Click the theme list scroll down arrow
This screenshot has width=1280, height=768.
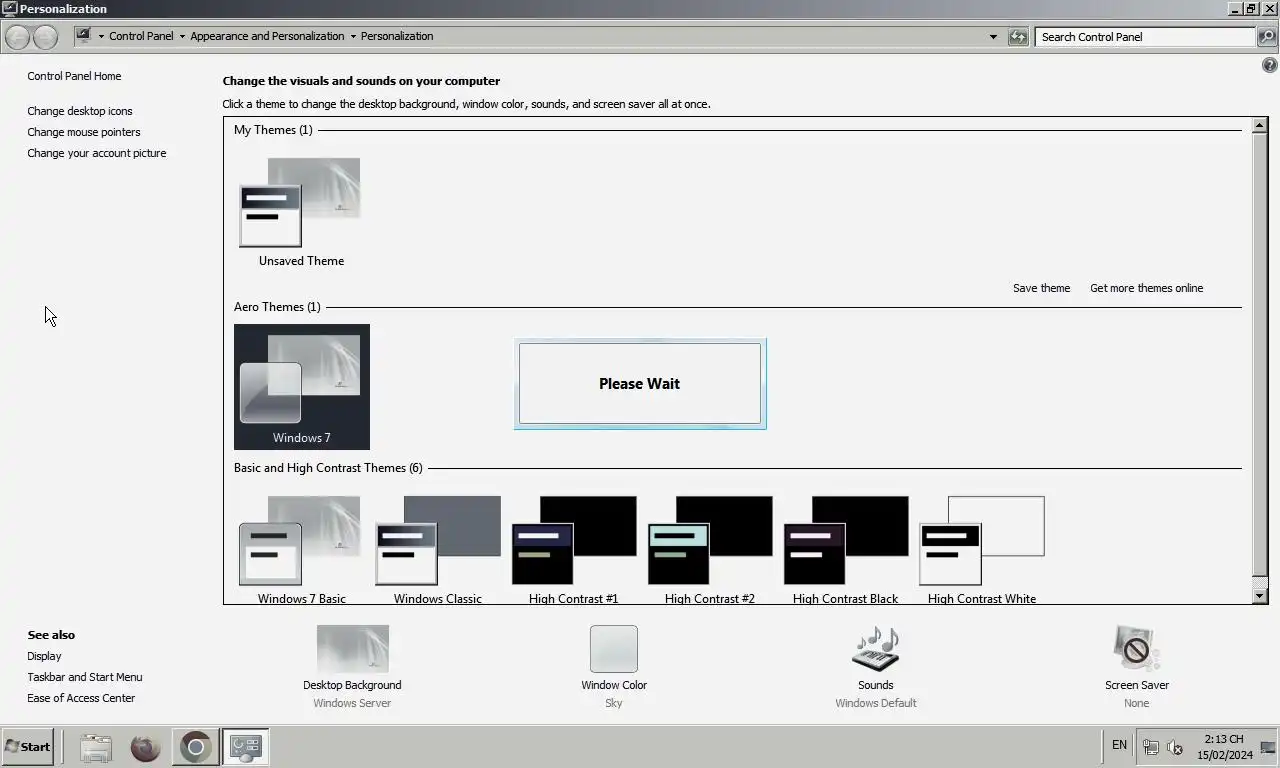[x=1260, y=596]
